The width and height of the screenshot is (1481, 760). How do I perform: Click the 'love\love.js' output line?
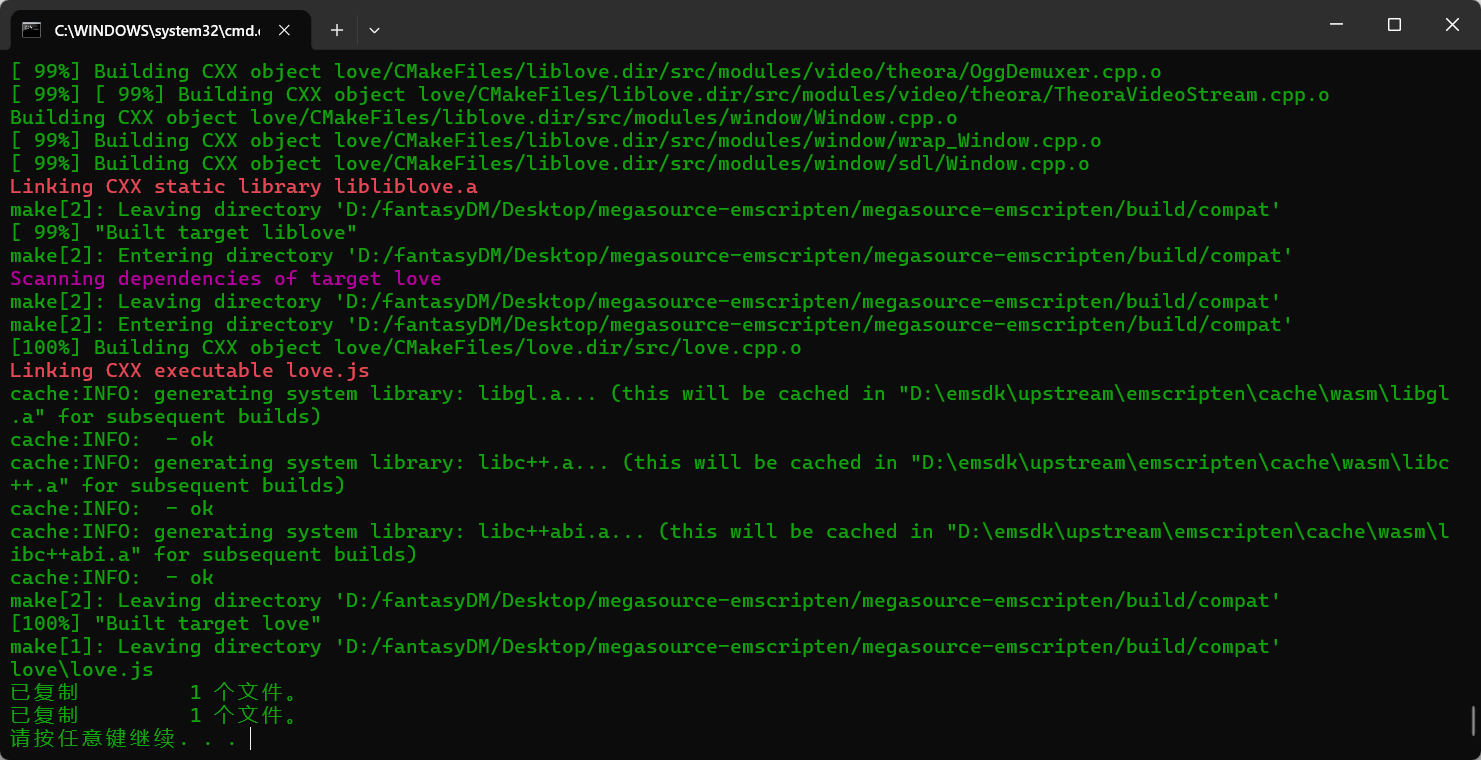(x=82, y=670)
